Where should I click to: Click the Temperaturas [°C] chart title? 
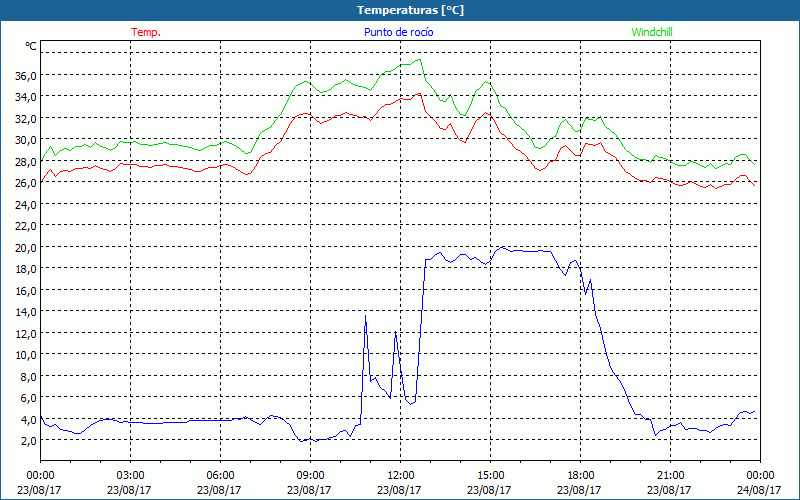[x=410, y=10]
